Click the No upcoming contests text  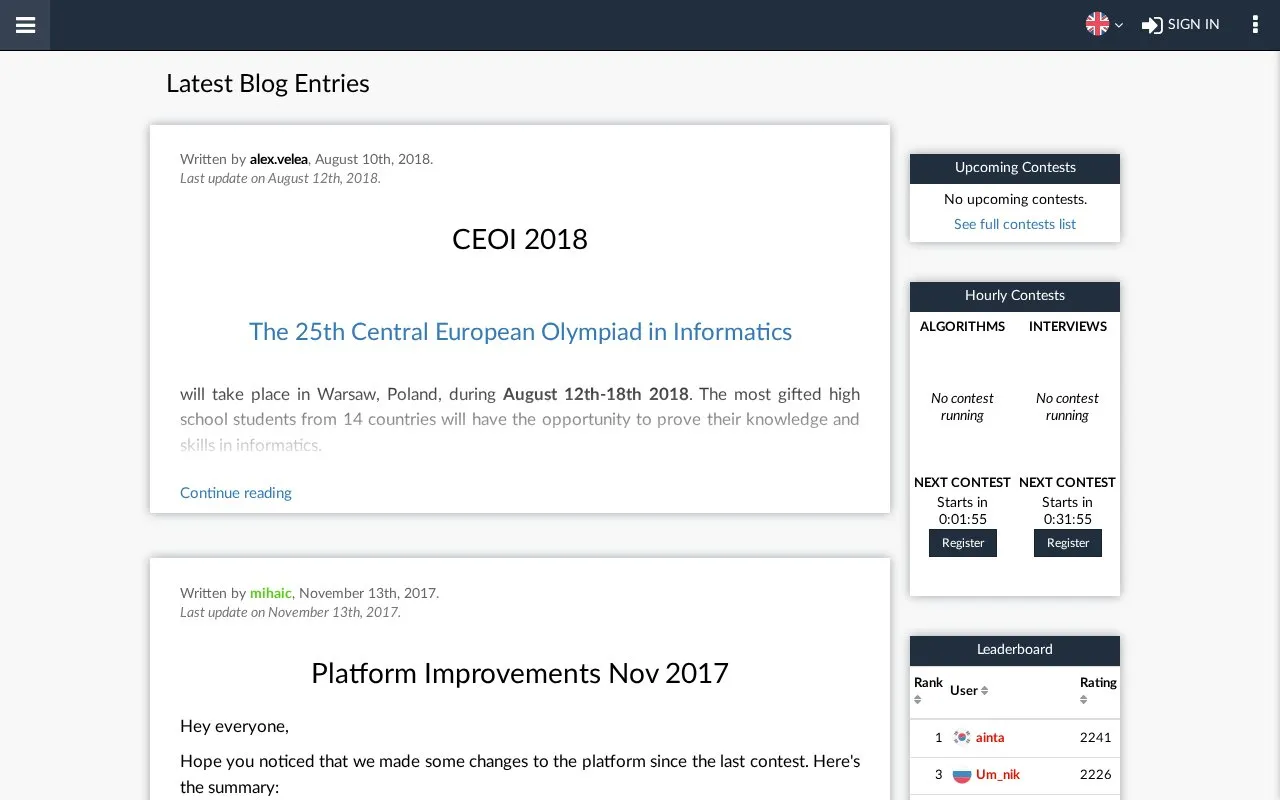[1015, 200]
